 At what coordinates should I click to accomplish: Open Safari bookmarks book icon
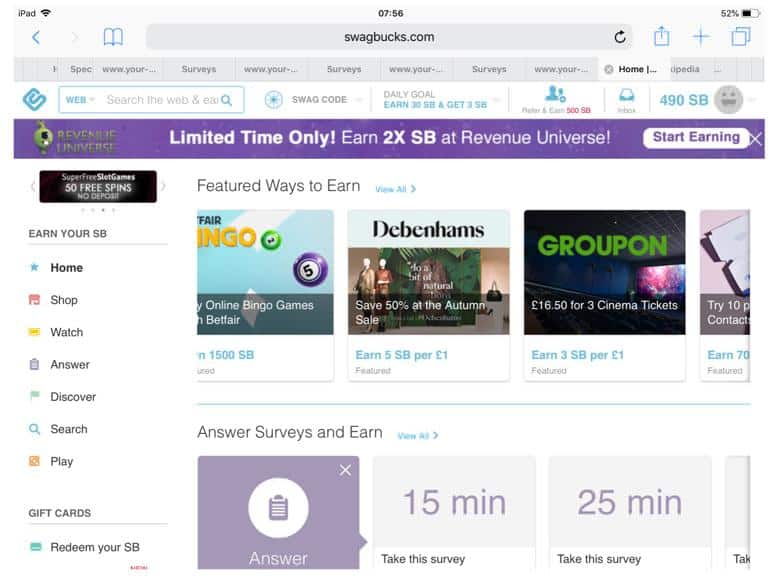pos(113,37)
